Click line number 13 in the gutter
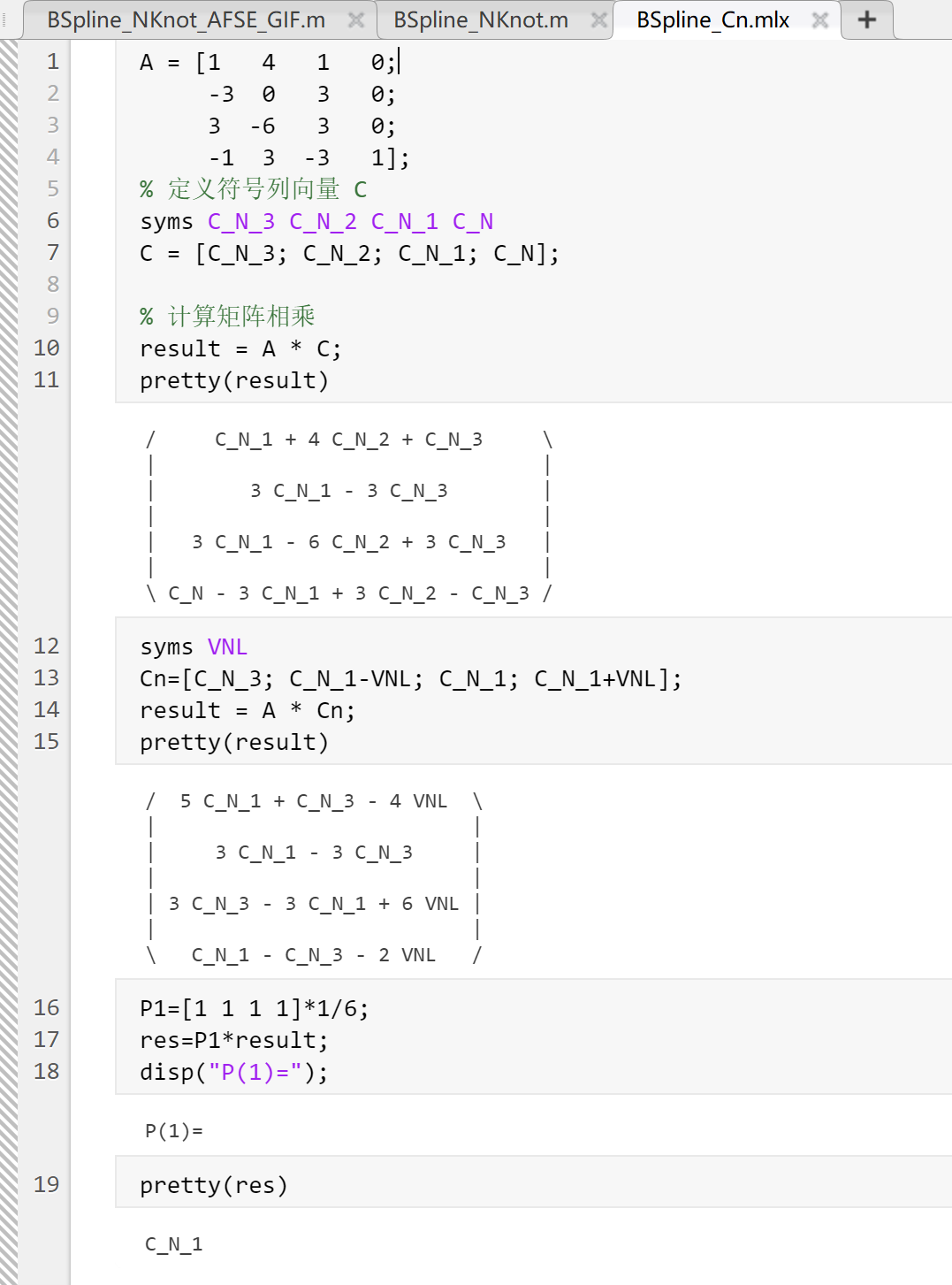Viewport: 952px width, 1285px height. tap(47, 678)
